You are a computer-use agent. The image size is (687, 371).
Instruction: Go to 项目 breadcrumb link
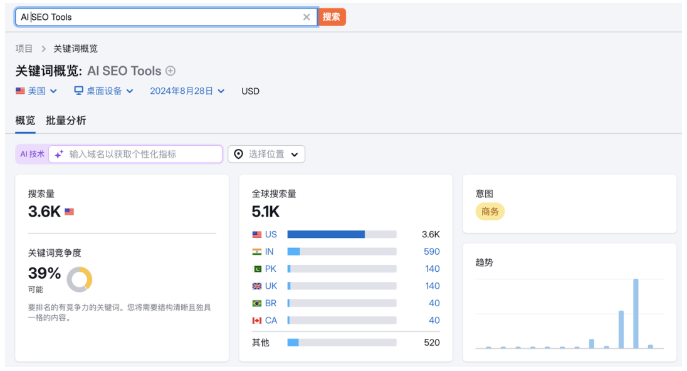[x=24, y=49]
